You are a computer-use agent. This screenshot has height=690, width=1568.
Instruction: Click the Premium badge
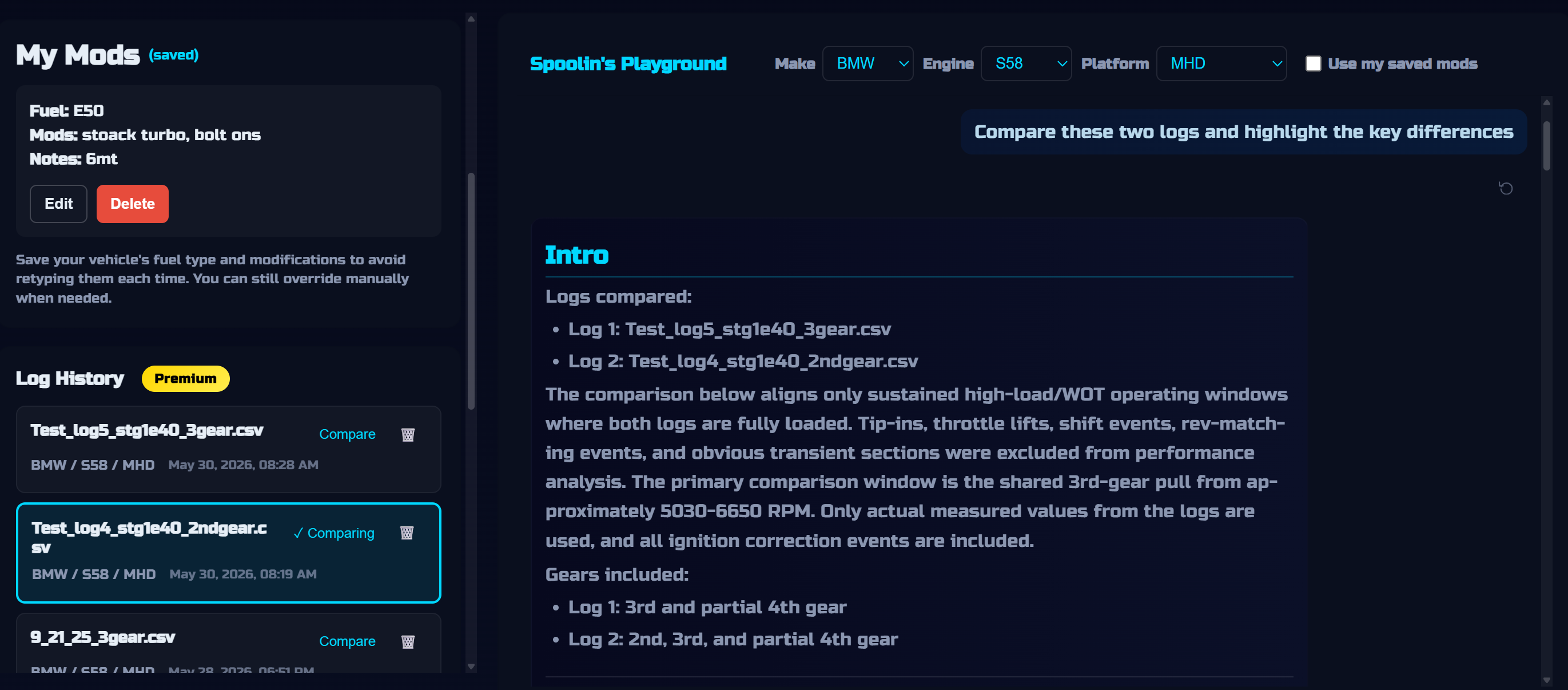(185, 378)
